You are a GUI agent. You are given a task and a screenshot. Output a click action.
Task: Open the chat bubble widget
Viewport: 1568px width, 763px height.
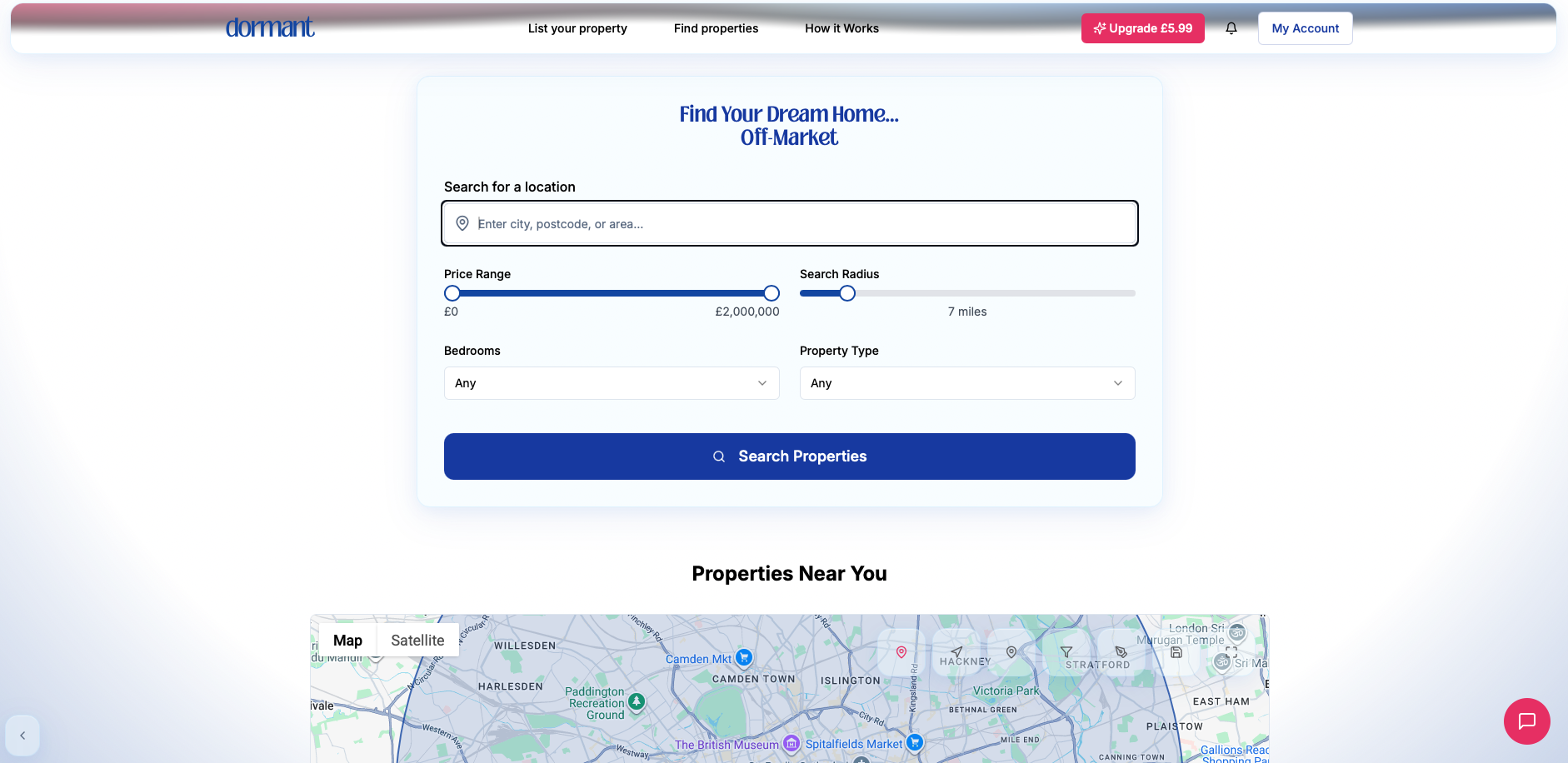pyautogui.click(x=1527, y=721)
